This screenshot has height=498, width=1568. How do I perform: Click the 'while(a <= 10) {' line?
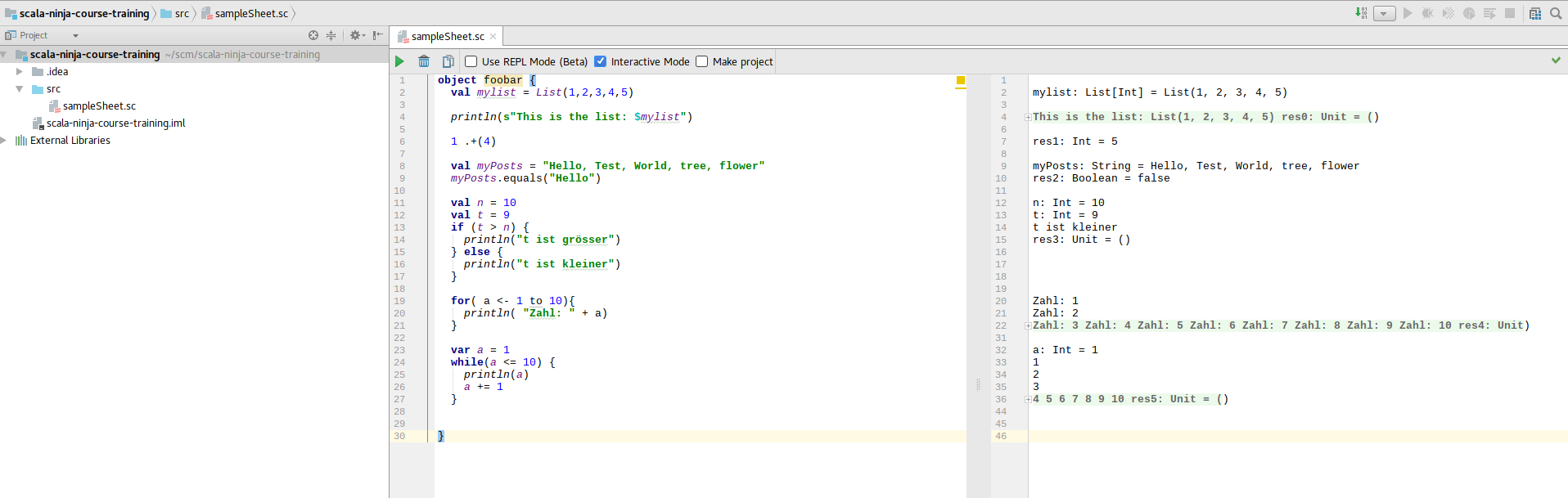(x=503, y=362)
